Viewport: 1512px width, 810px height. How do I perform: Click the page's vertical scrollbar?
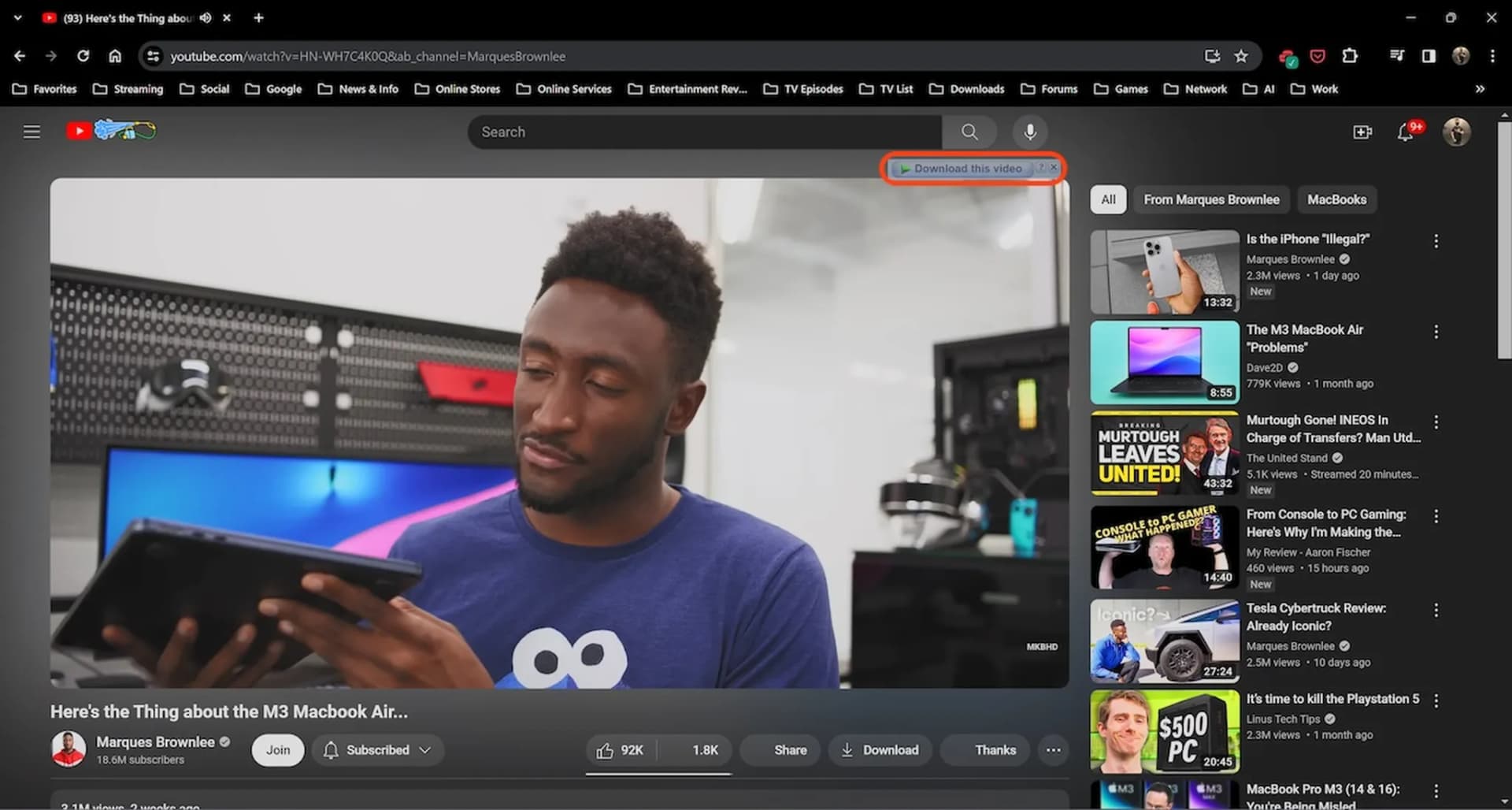[x=1504, y=236]
